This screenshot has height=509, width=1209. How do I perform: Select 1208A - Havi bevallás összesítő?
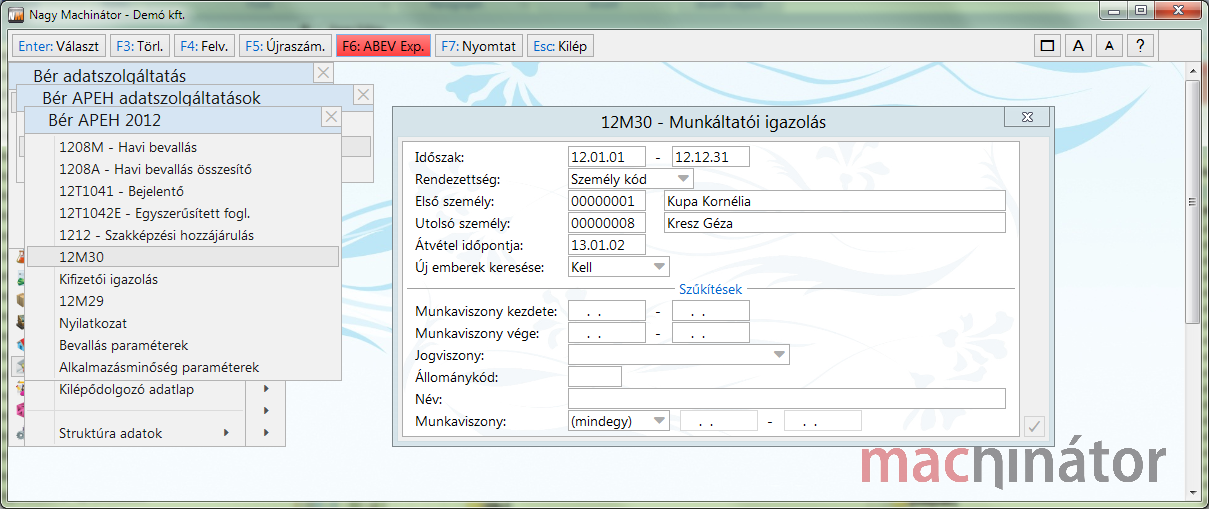pyautogui.click(x=184, y=169)
